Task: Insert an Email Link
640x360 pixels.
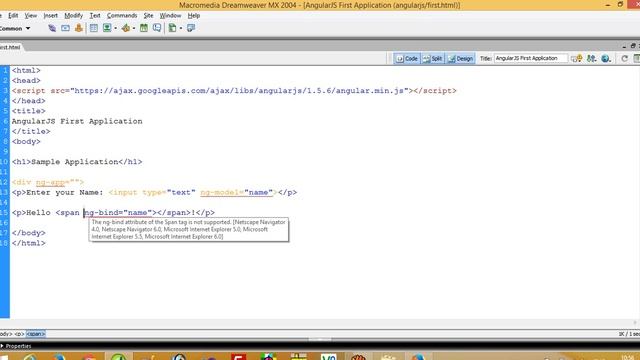Action: pos(65,28)
